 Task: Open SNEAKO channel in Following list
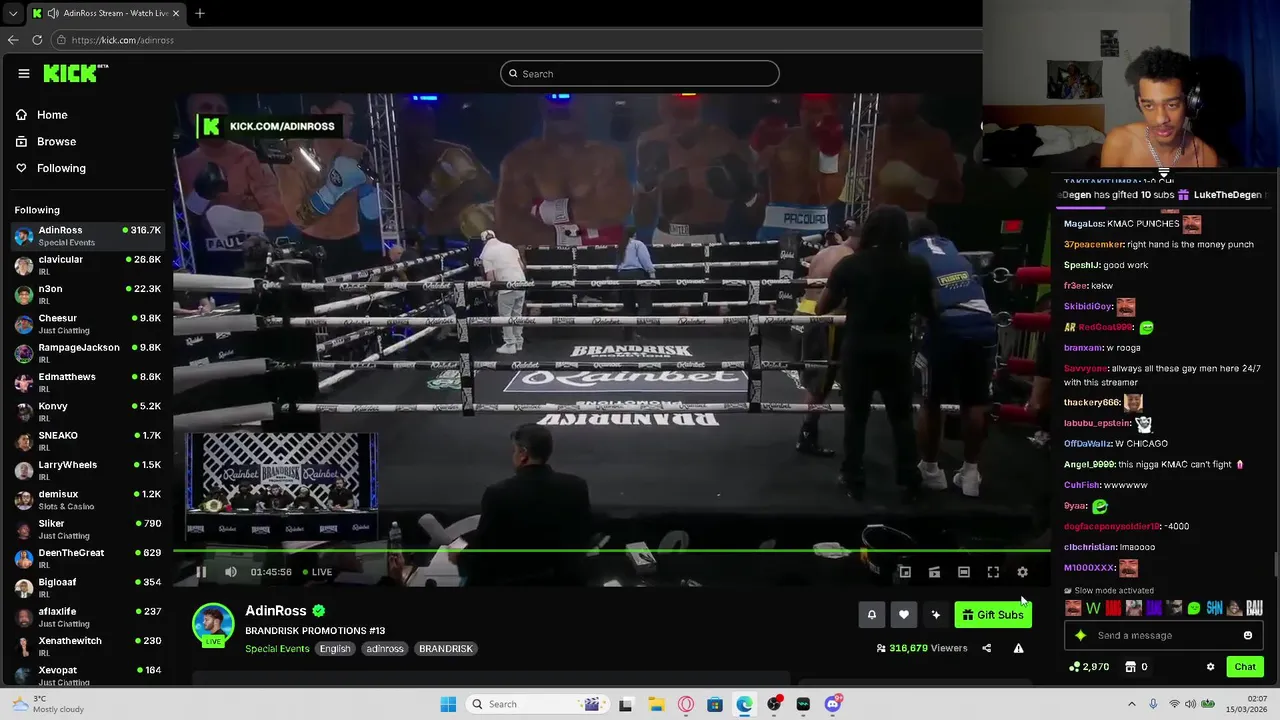click(87, 441)
